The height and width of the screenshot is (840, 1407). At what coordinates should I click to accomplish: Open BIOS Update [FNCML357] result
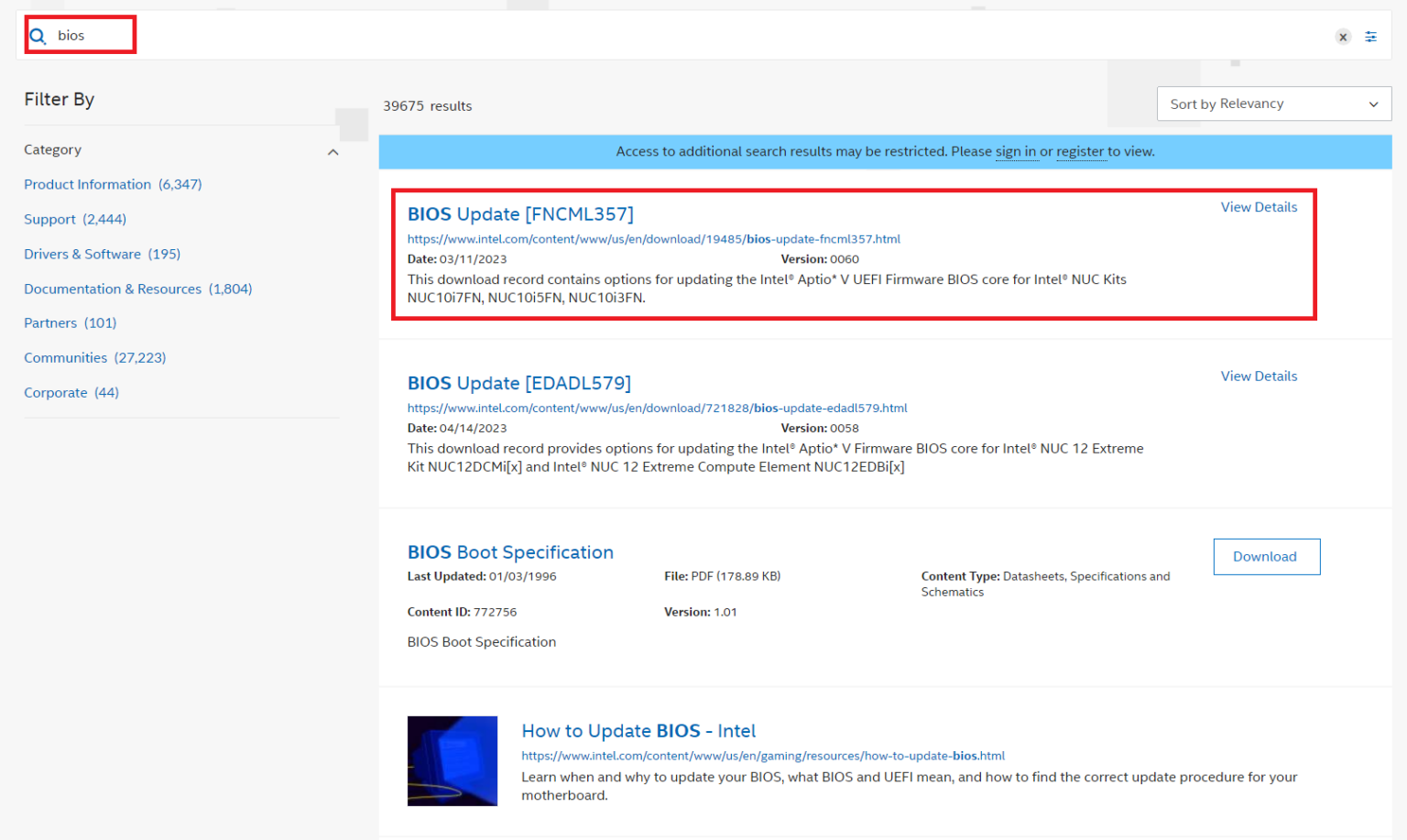tap(520, 213)
